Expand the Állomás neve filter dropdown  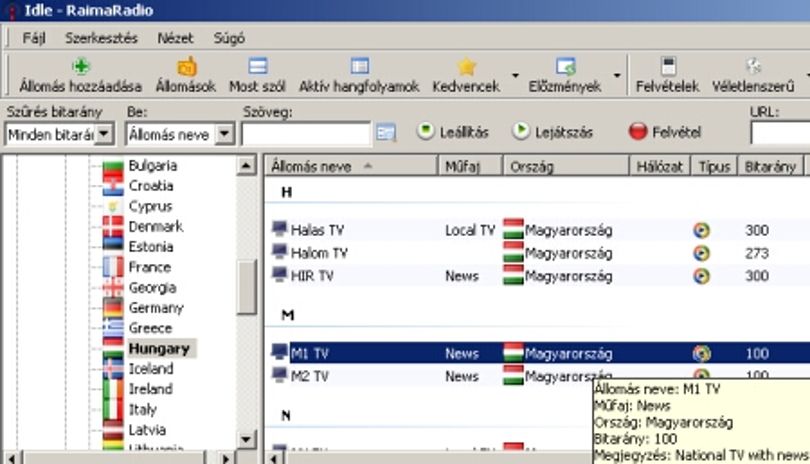tap(224, 134)
